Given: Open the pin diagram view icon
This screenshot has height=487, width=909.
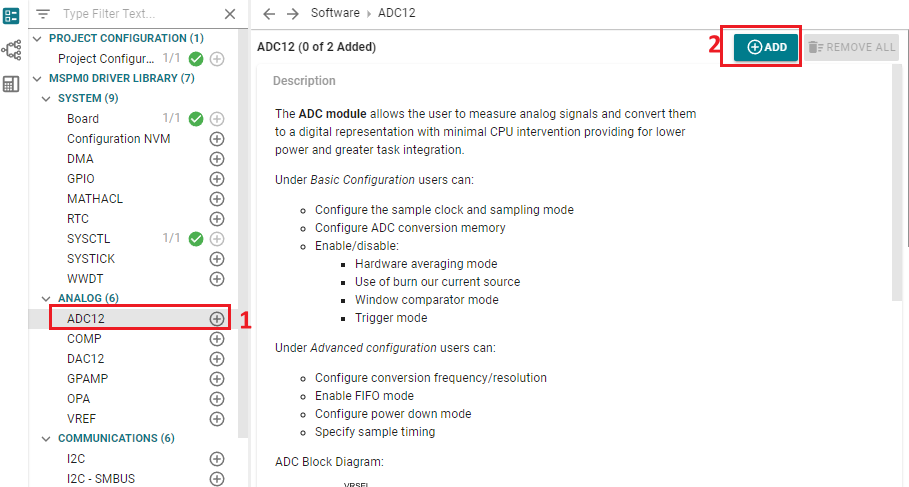Looking at the screenshot, I should pos(12,49).
